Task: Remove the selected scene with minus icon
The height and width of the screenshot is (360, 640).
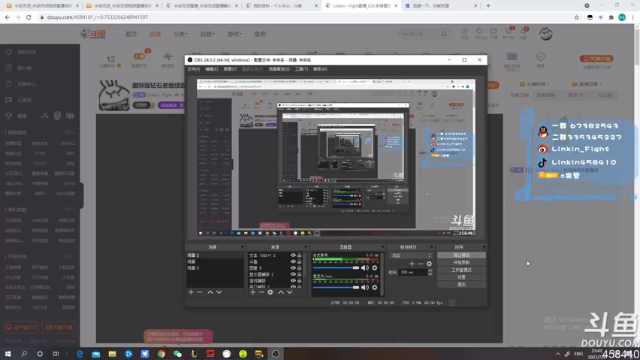Action: [x=200, y=292]
